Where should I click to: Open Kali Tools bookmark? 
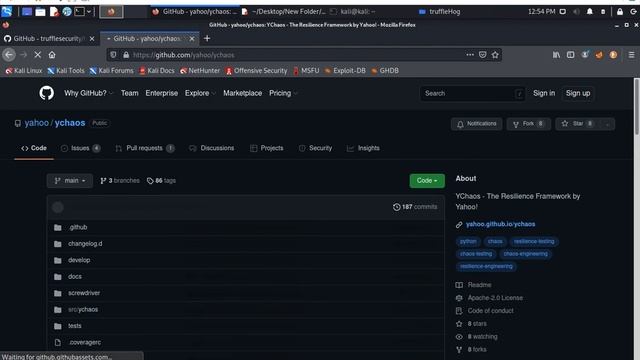click(66, 71)
